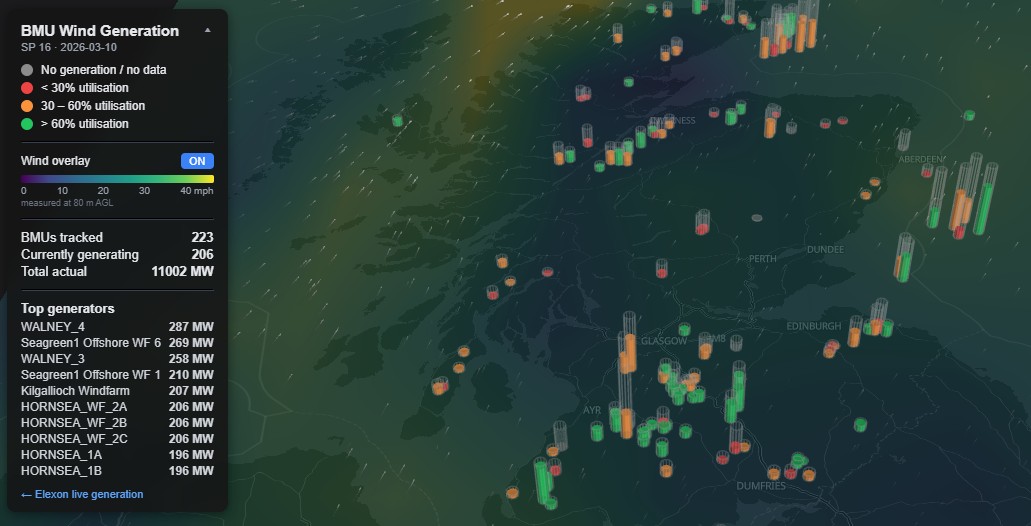Click the DUMFRIES map label

(x=761, y=486)
